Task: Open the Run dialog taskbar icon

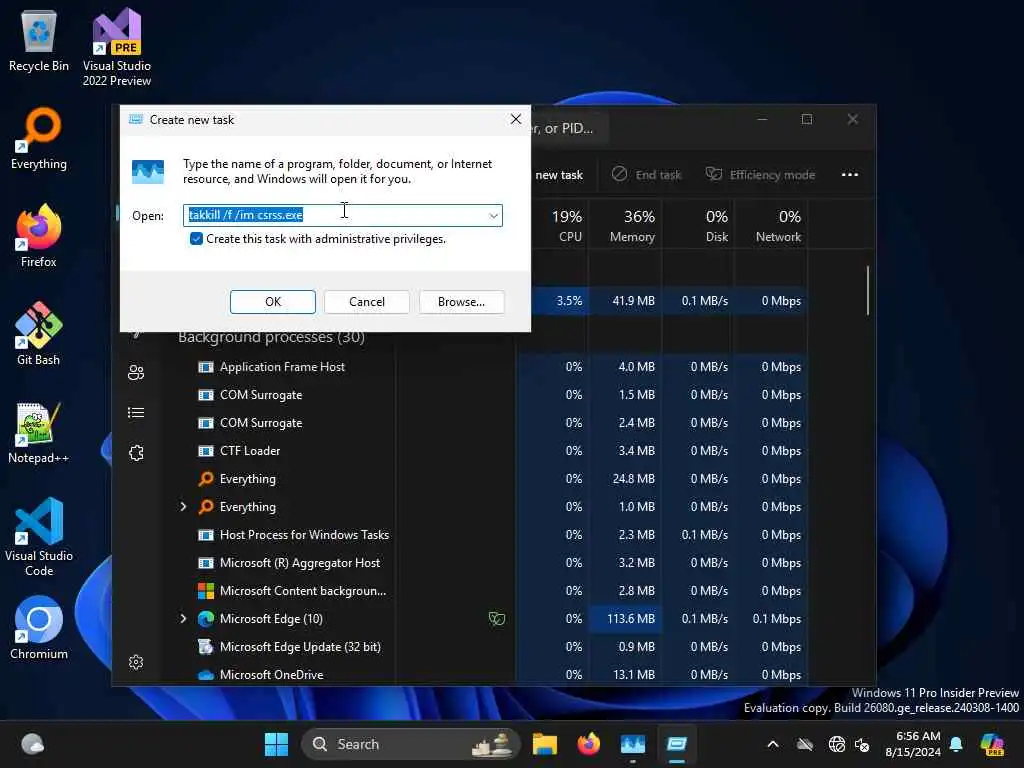Action: point(677,744)
